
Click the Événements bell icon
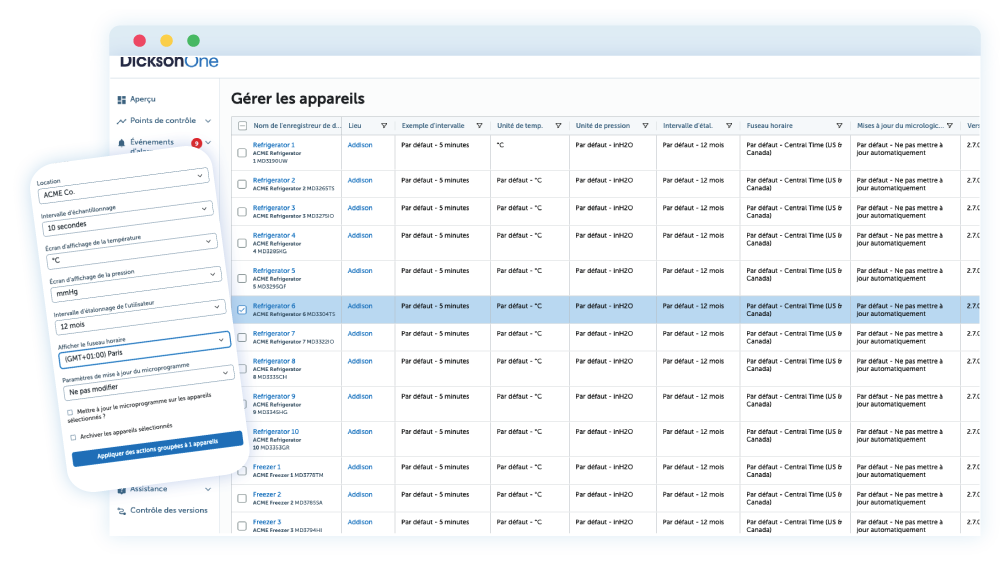(x=122, y=143)
